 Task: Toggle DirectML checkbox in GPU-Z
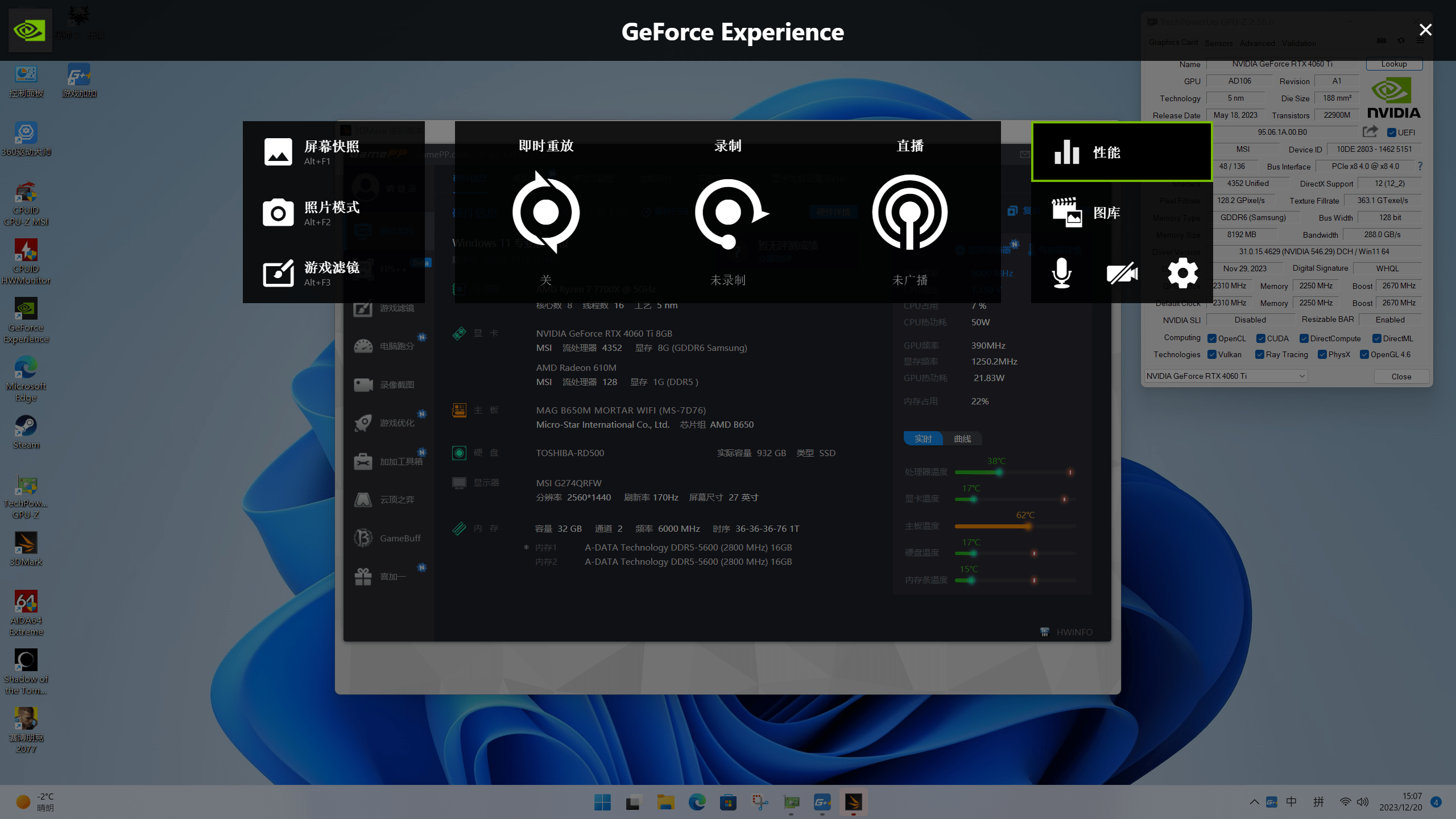click(x=1377, y=338)
